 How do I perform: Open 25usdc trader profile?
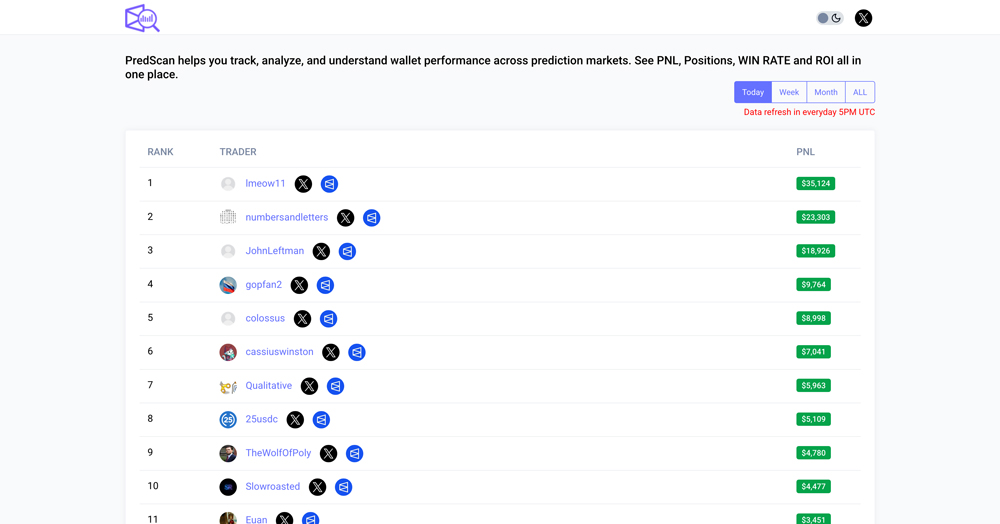(261, 419)
